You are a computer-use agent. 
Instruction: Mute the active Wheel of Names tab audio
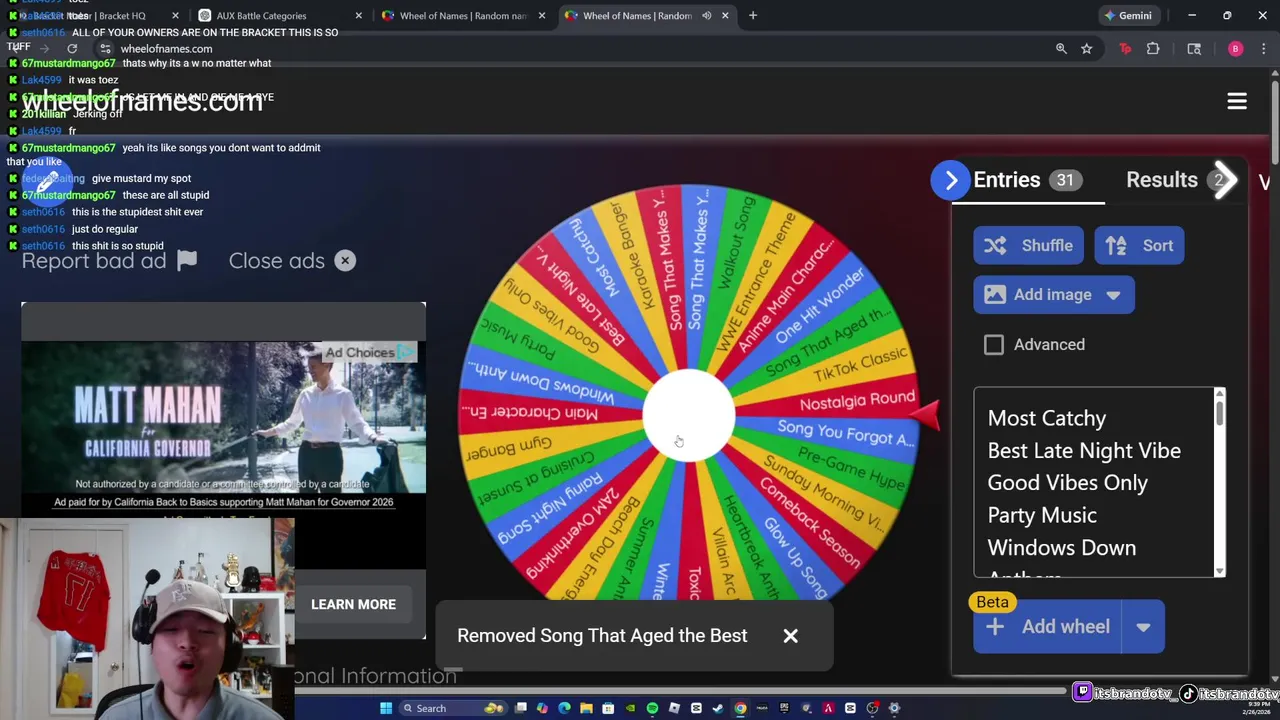pyautogui.click(x=706, y=16)
